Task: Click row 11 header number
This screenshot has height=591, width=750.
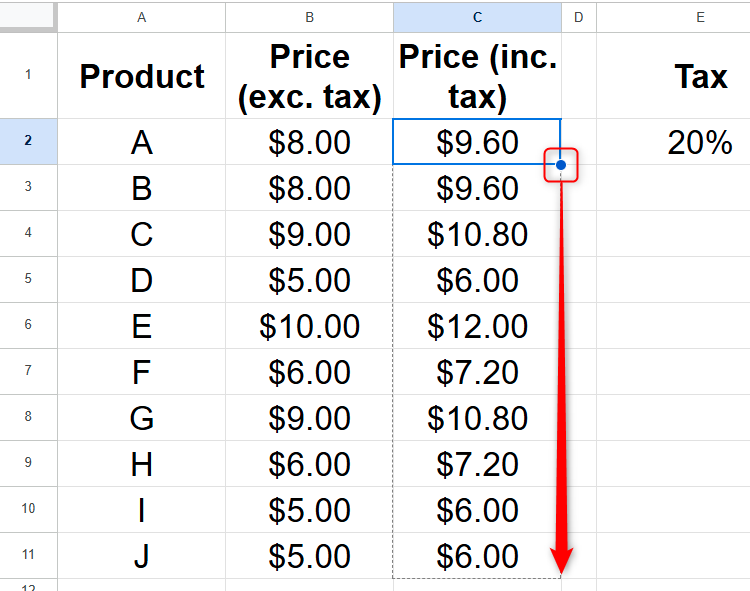Action: pyautogui.click(x=28, y=556)
